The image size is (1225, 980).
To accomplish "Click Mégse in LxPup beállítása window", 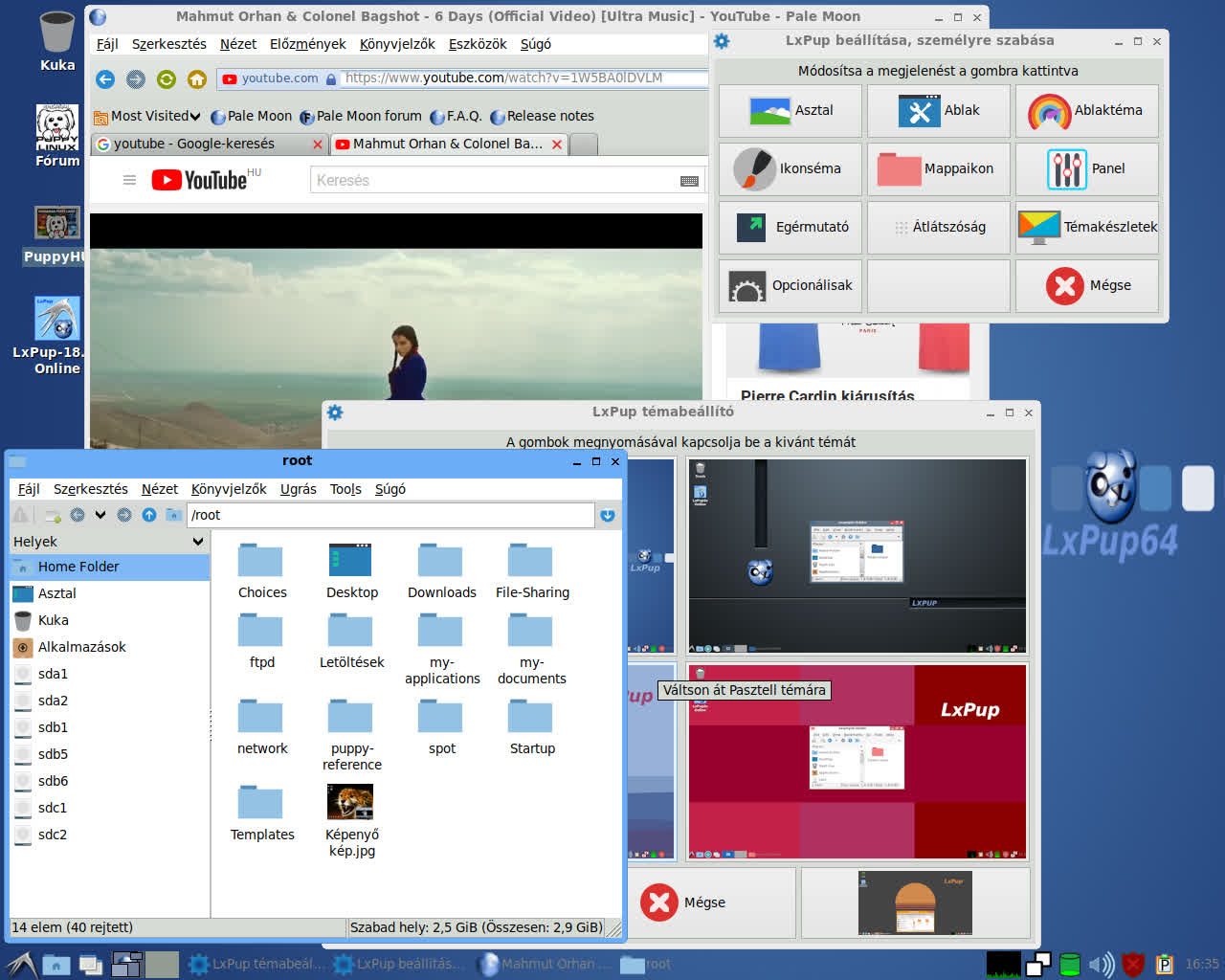I will [x=1087, y=286].
